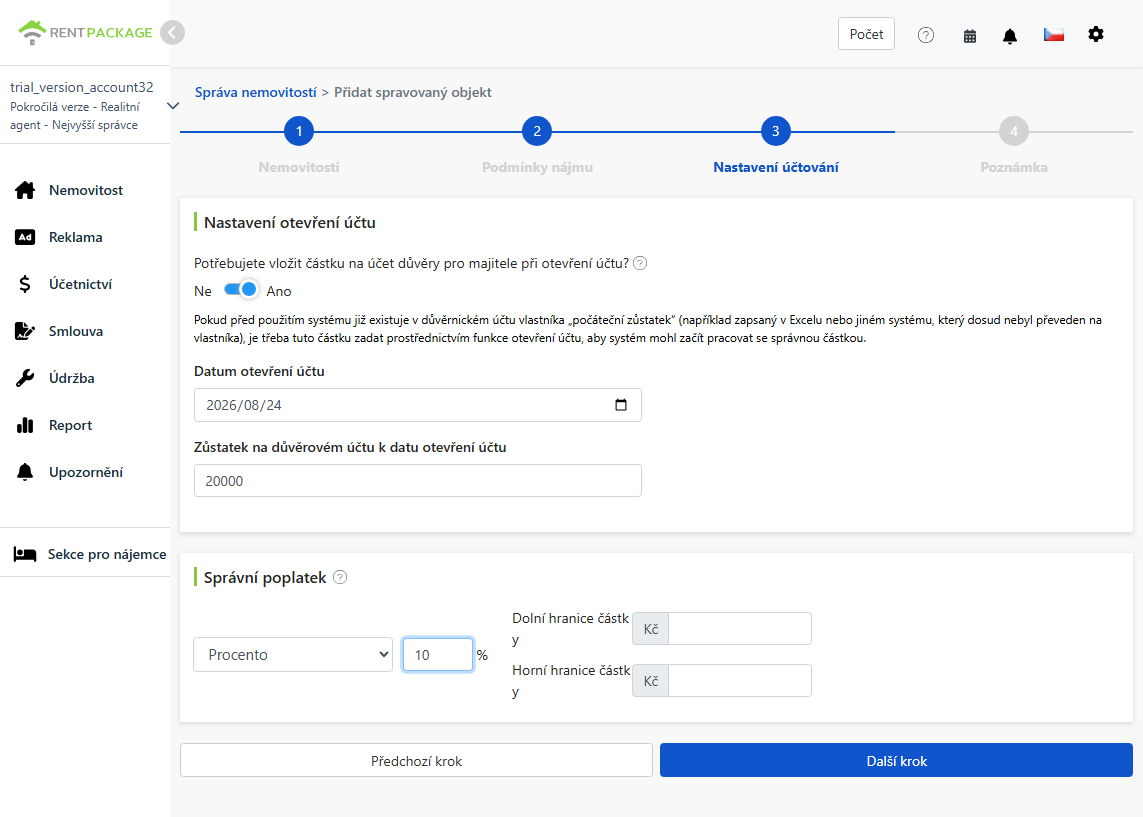Click the Počet button
This screenshot has height=817, width=1143.
[866, 34]
